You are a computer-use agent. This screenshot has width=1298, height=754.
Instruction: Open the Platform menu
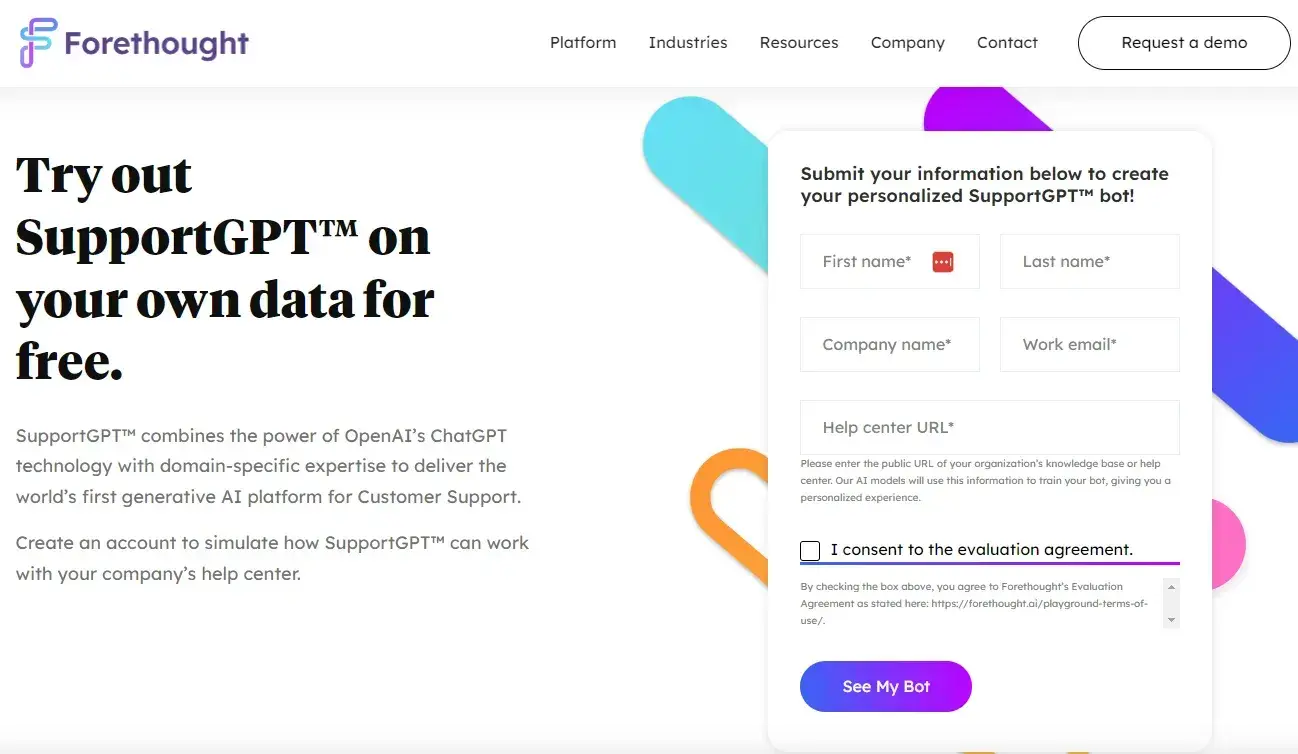tap(583, 43)
